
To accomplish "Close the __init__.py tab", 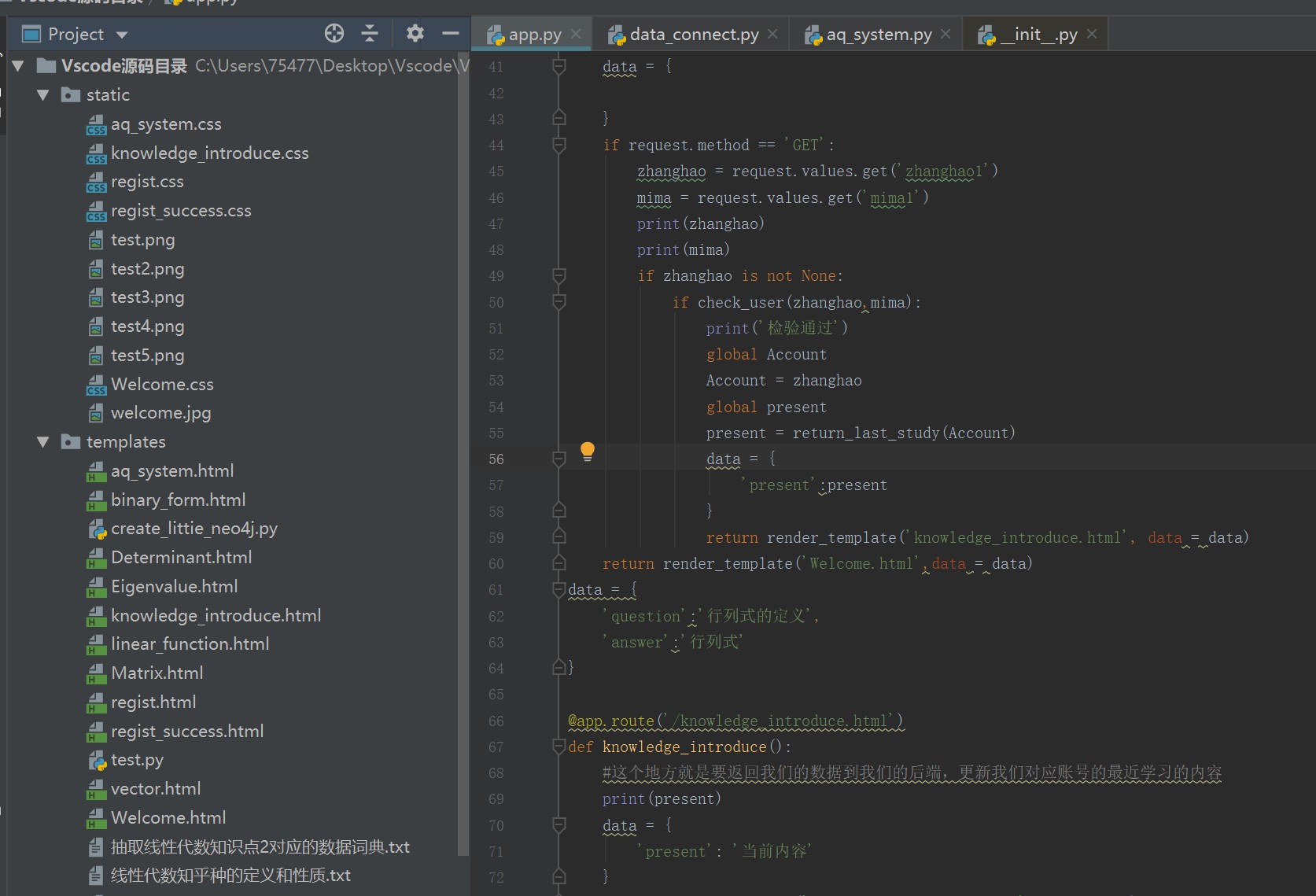I will click(x=1092, y=34).
